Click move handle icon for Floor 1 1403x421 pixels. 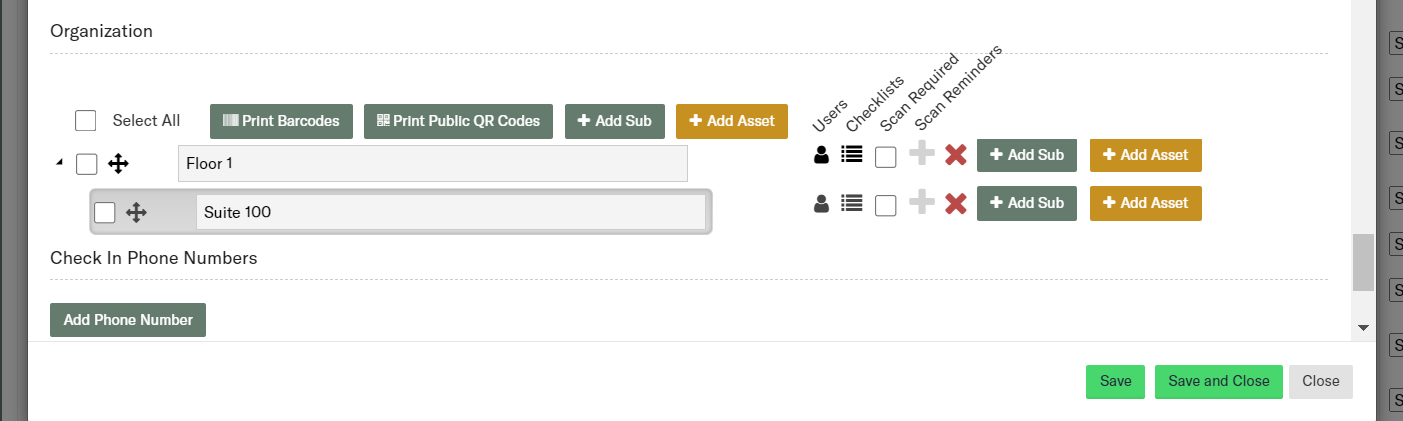pyautogui.click(x=118, y=163)
